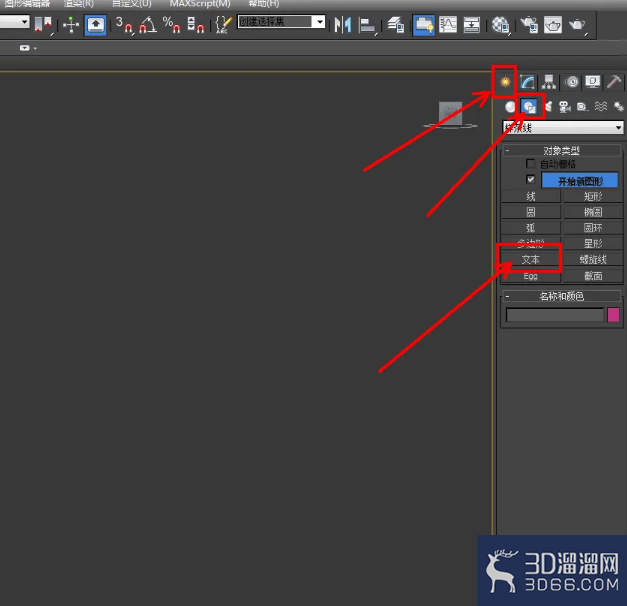Click the ViewCube in the viewport

point(451,115)
